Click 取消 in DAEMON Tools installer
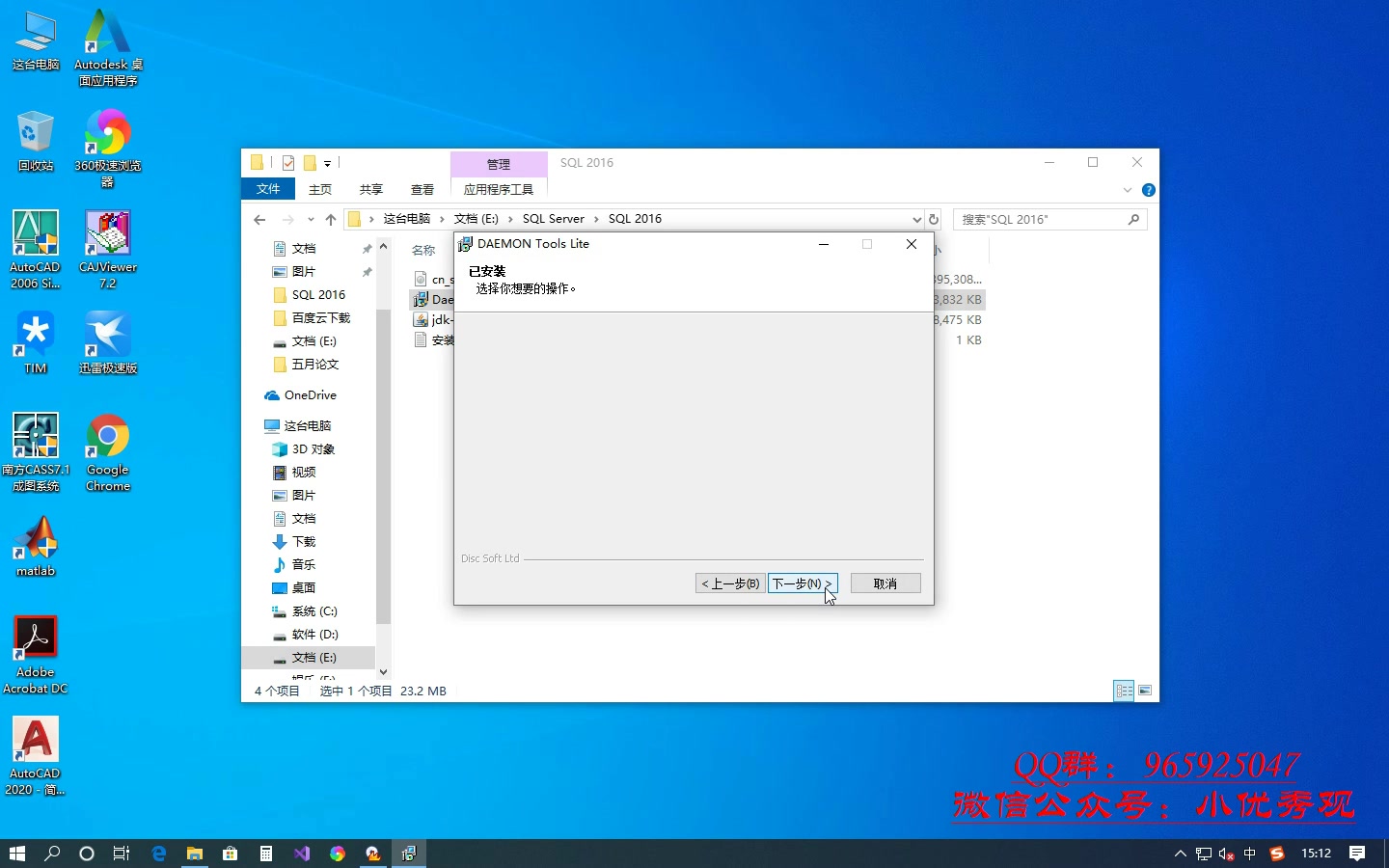The width and height of the screenshot is (1389, 868). coord(885,583)
